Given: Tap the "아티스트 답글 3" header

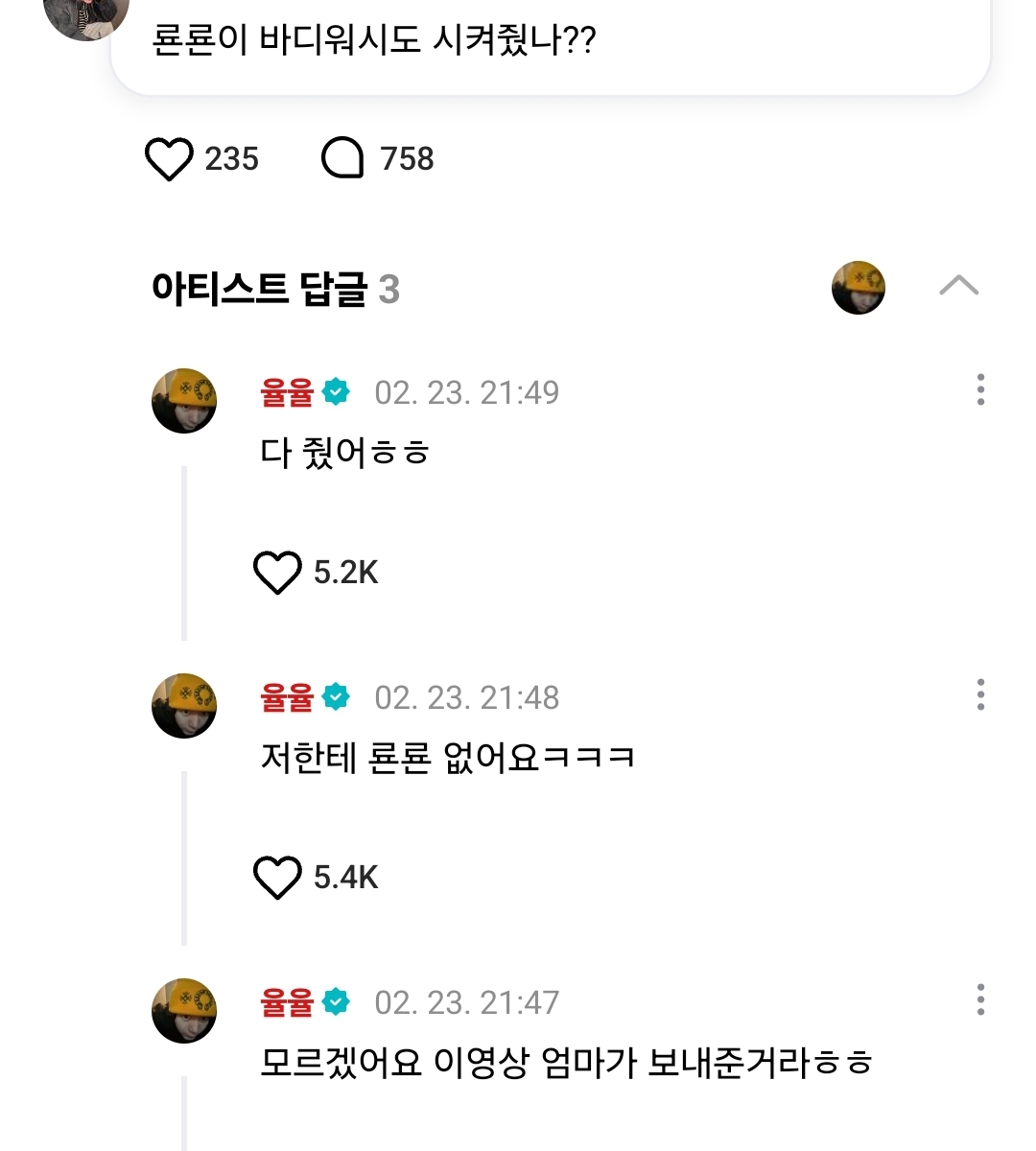Looking at the screenshot, I should click(275, 289).
